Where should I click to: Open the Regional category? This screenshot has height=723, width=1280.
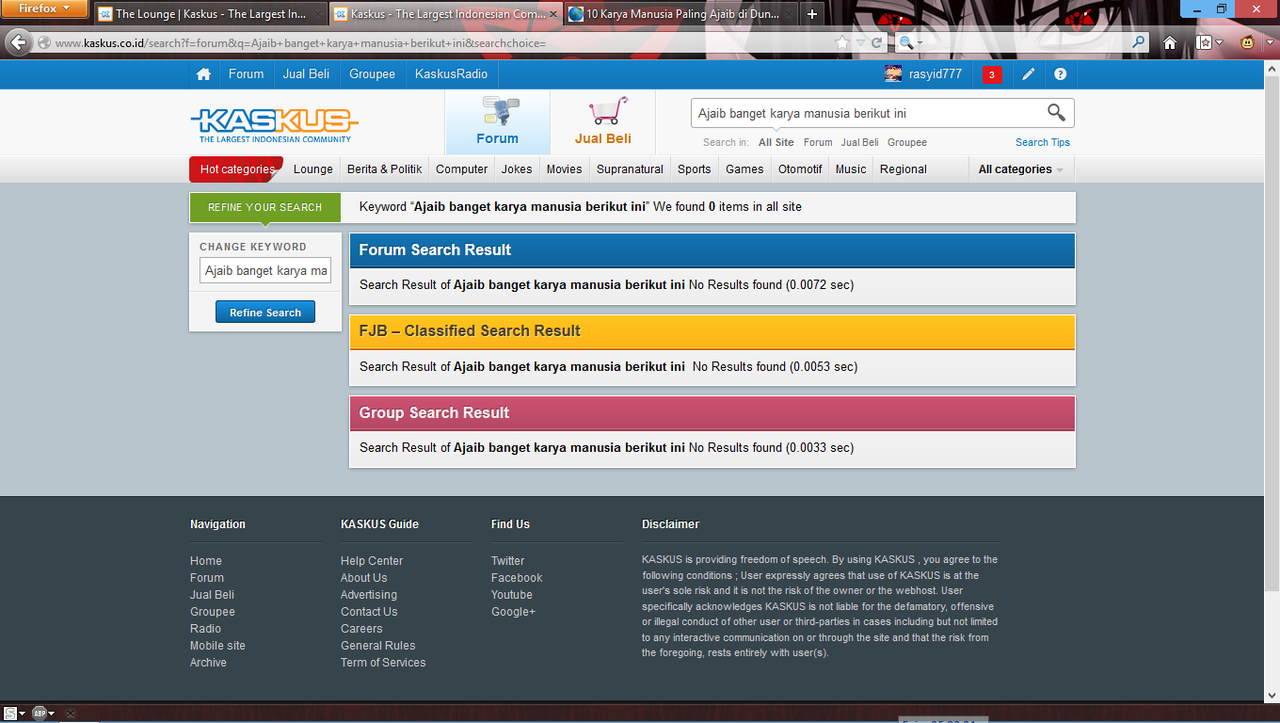coord(903,169)
